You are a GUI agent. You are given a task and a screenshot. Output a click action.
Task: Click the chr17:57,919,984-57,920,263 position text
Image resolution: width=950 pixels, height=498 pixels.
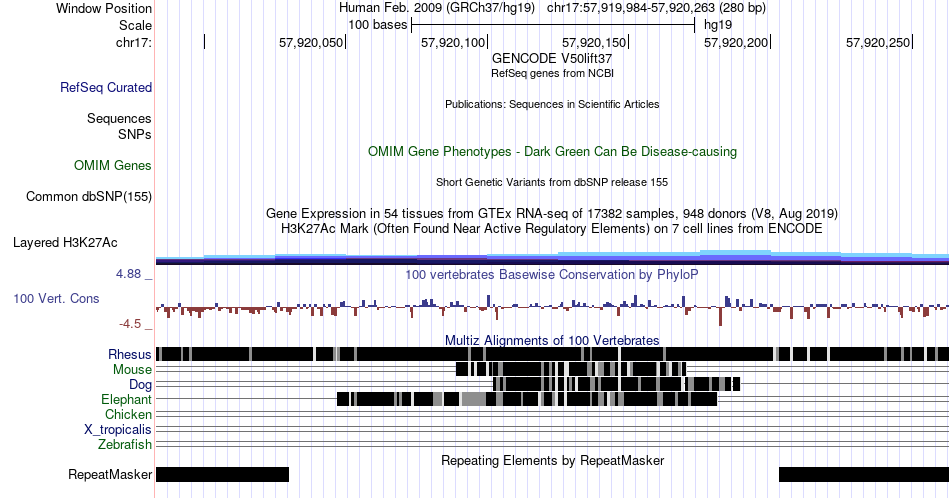coord(656,8)
